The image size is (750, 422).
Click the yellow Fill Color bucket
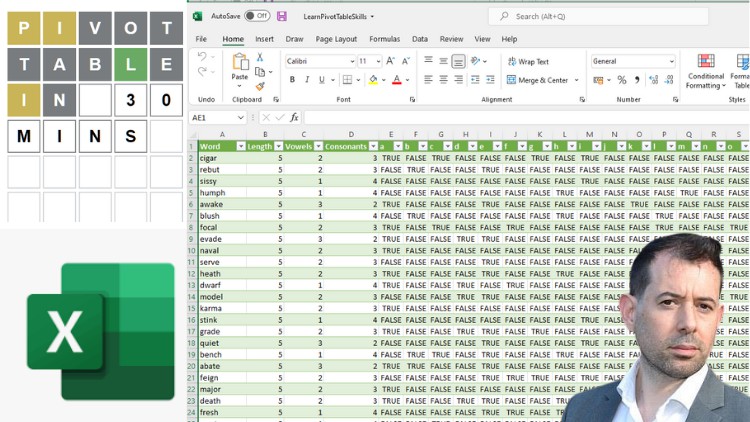click(373, 80)
